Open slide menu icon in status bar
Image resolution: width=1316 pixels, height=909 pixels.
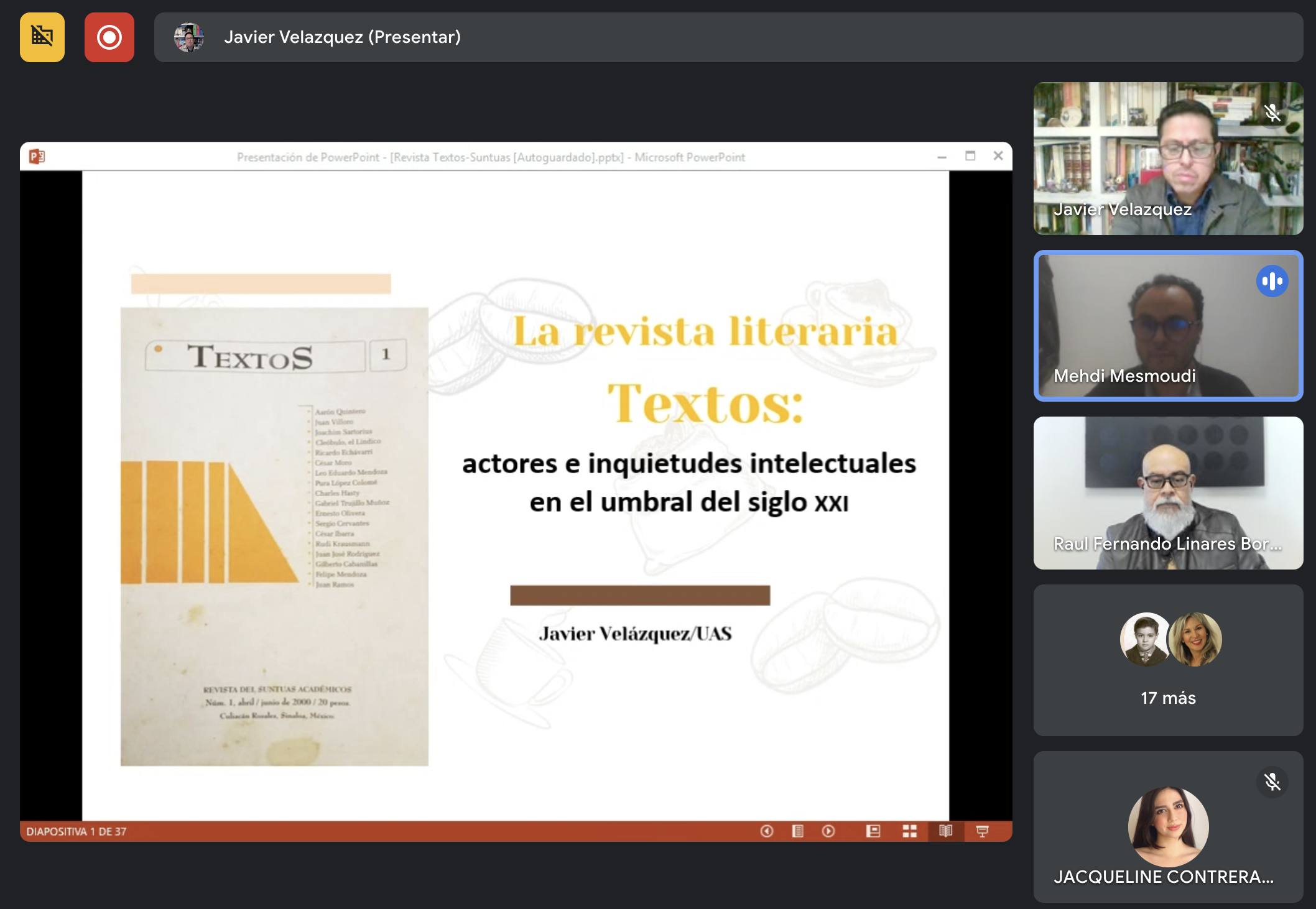797,831
